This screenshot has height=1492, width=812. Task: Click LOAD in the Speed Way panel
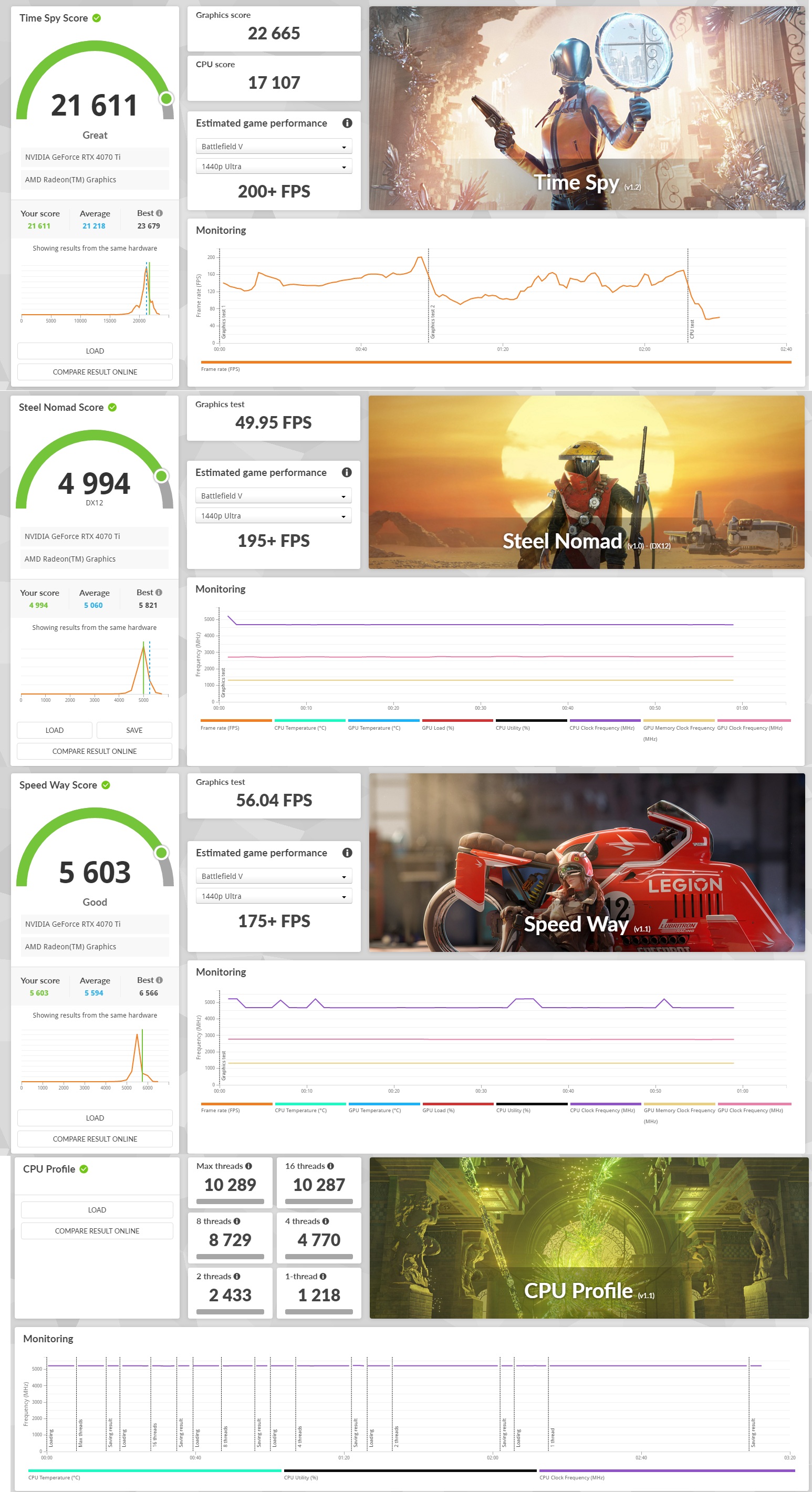(95, 1118)
